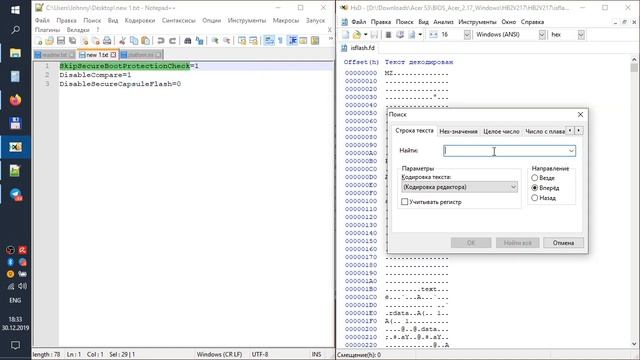Image resolution: width=640 pixels, height=360 pixels.
Task: Click 'Отмена' button in search dialog
Action: click(x=563, y=243)
